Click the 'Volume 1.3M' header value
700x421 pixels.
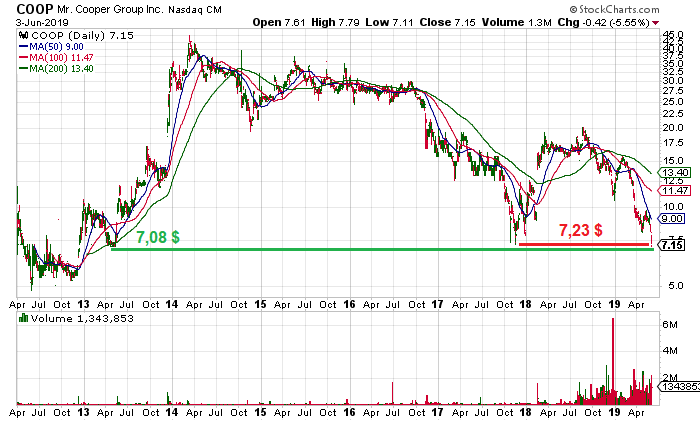click(x=517, y=22)
